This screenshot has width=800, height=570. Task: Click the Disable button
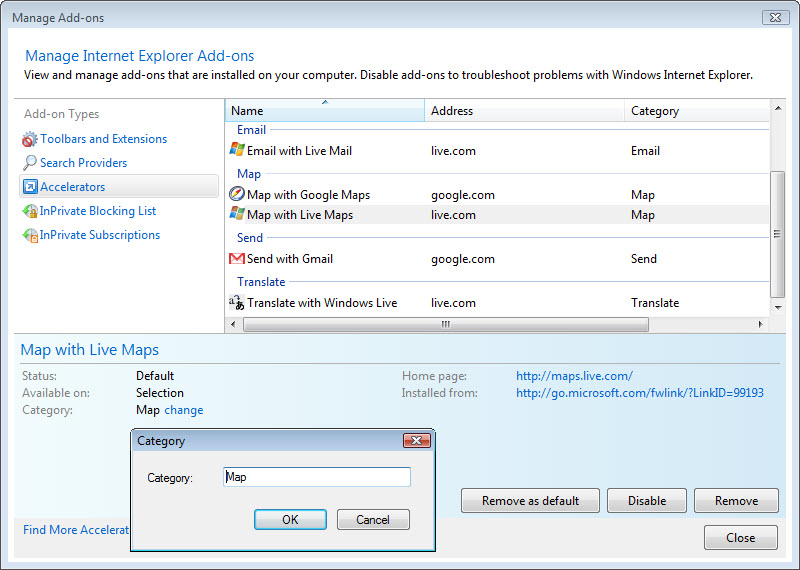pos(647,501)
